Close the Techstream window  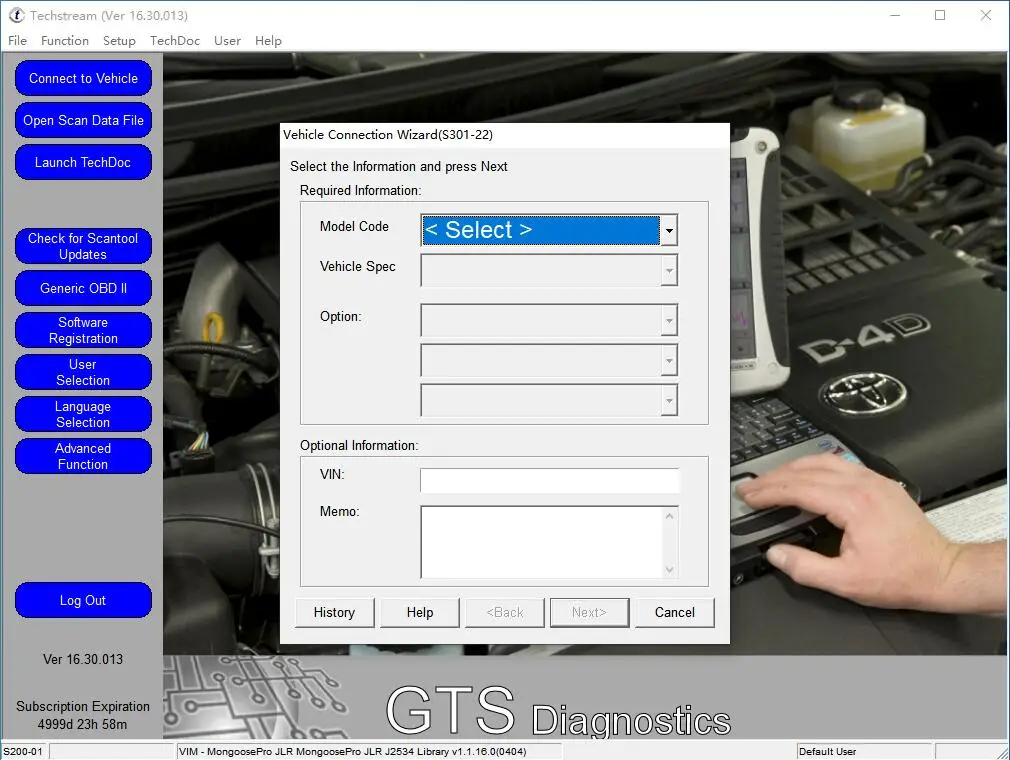pyautogui.click(x=986, y=15)
